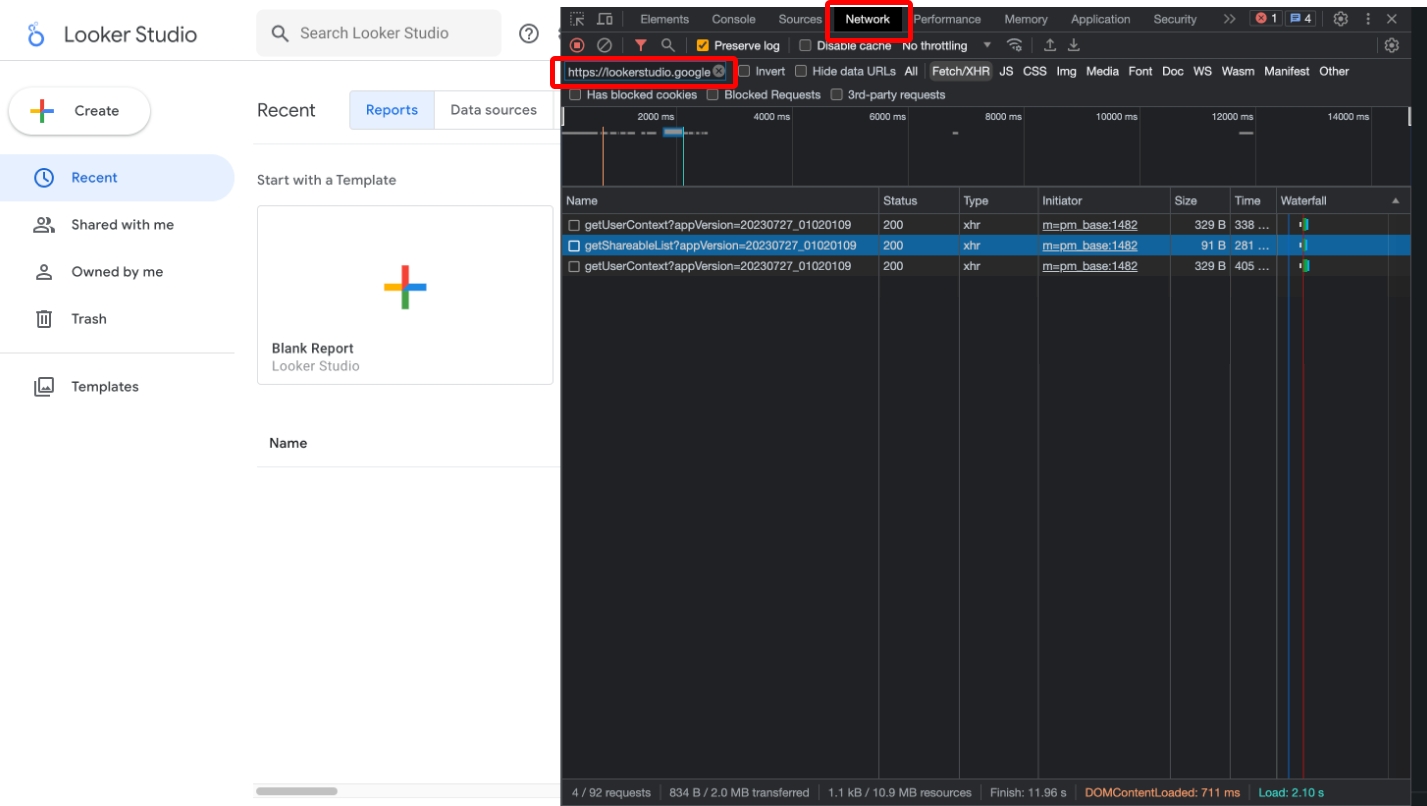Screen dimensions: 1427x806
Task: Filter requests by Manifest type
Action: (1286, 71)
